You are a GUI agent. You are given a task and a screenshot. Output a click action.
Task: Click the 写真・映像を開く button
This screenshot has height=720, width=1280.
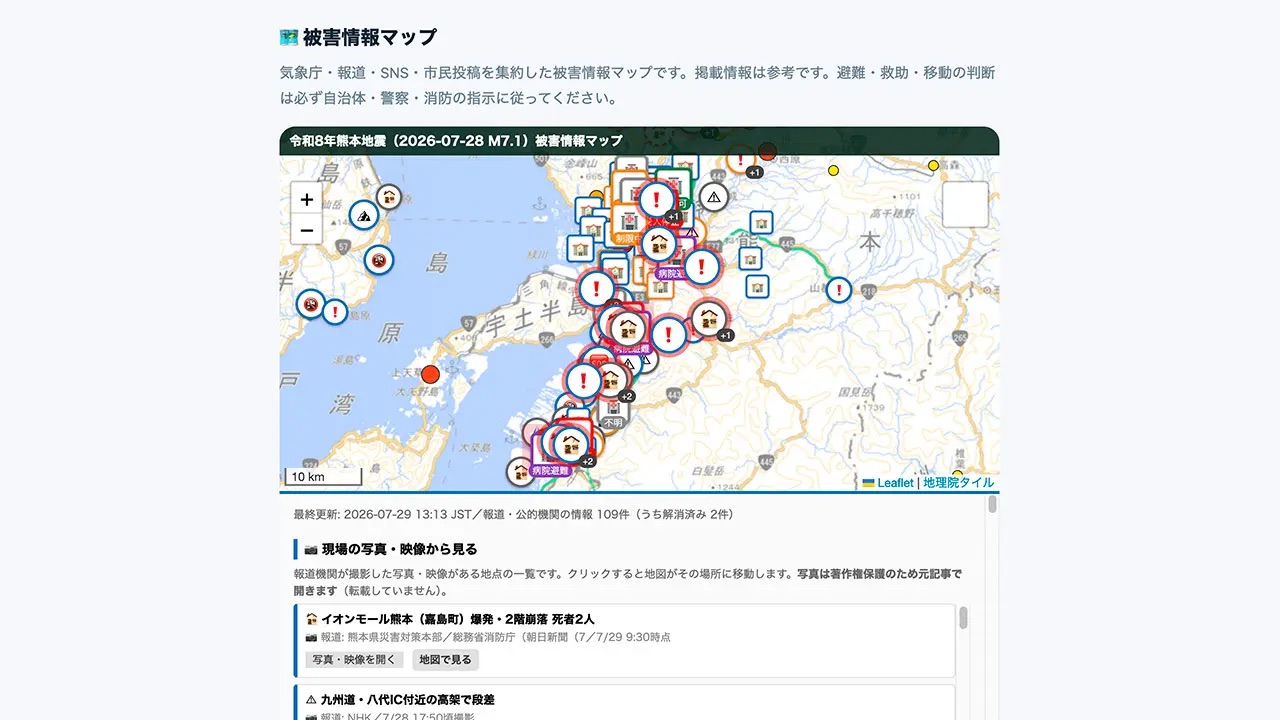tap(354, 660)
